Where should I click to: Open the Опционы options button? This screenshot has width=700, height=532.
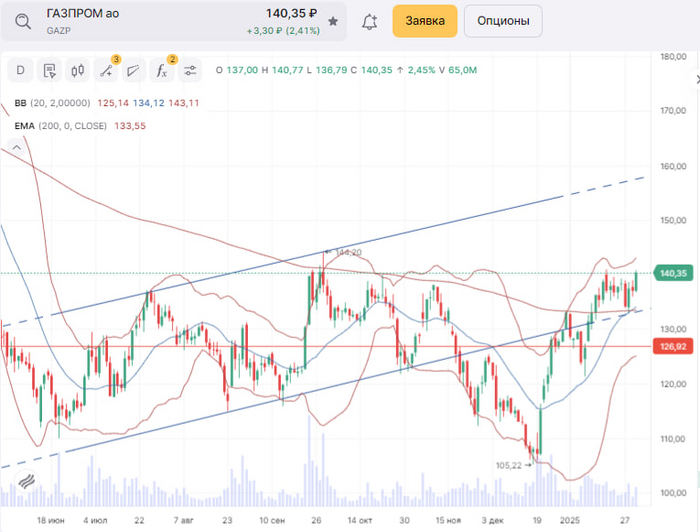tap(503, 21)
